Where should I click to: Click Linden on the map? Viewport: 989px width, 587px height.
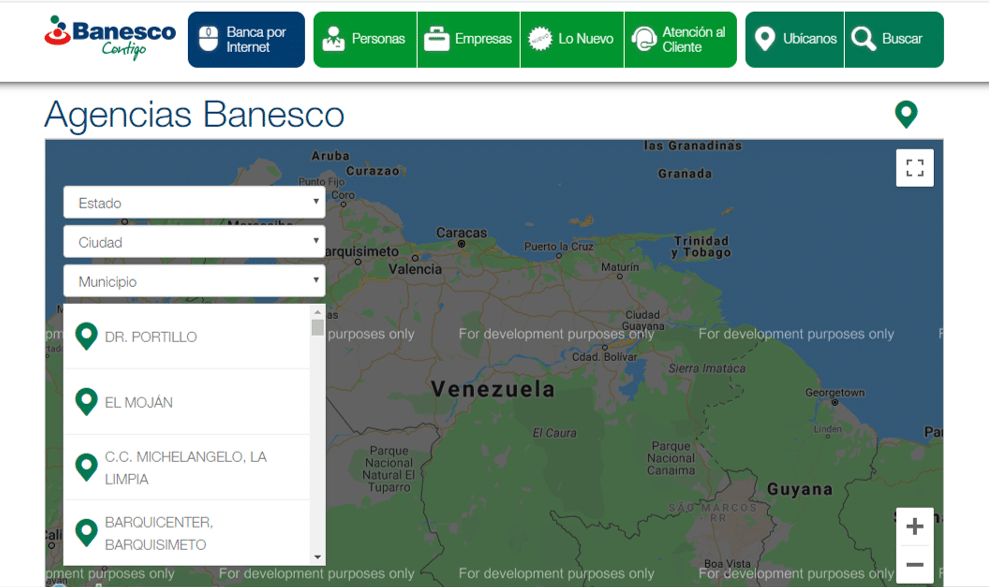pos(828,429)
